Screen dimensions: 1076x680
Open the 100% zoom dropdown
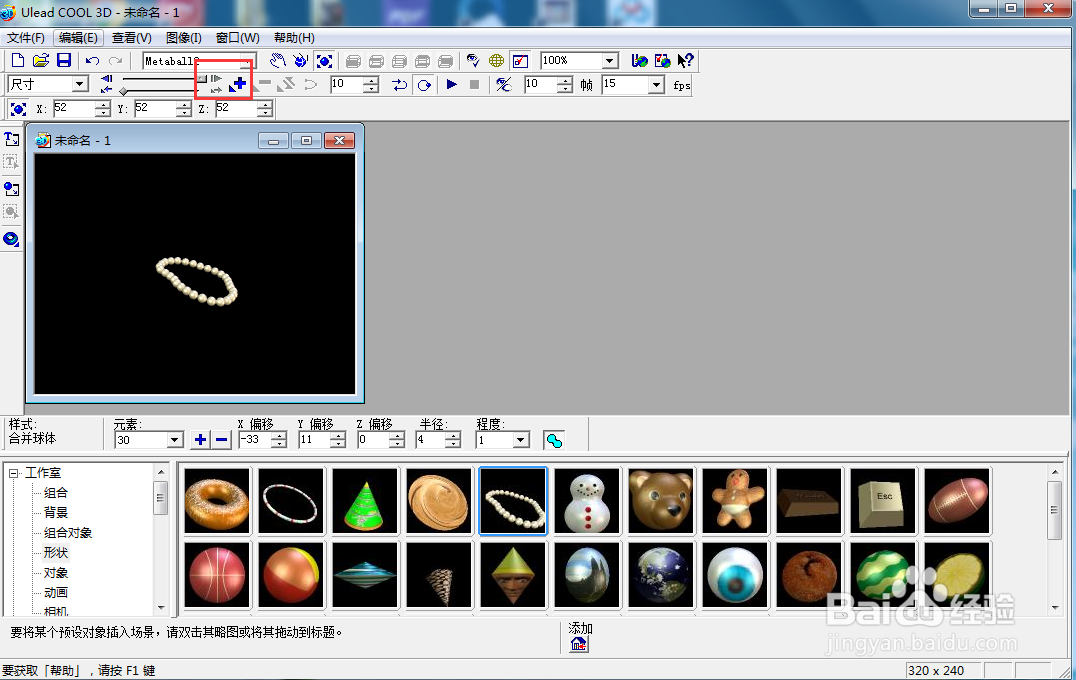pyautogui.click(x=609, y=61)
